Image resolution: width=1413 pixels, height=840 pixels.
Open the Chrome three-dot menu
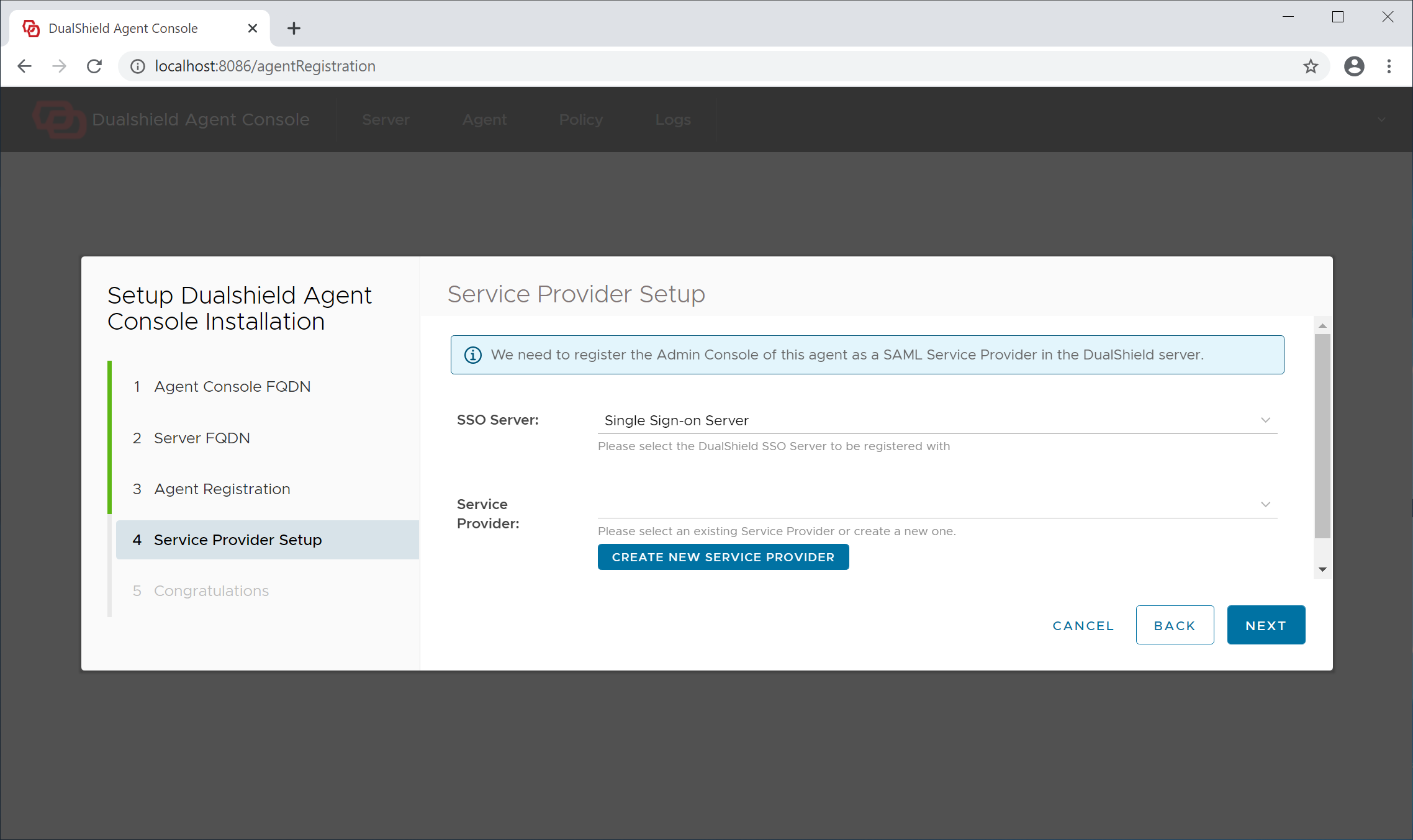click(1389, 66)
